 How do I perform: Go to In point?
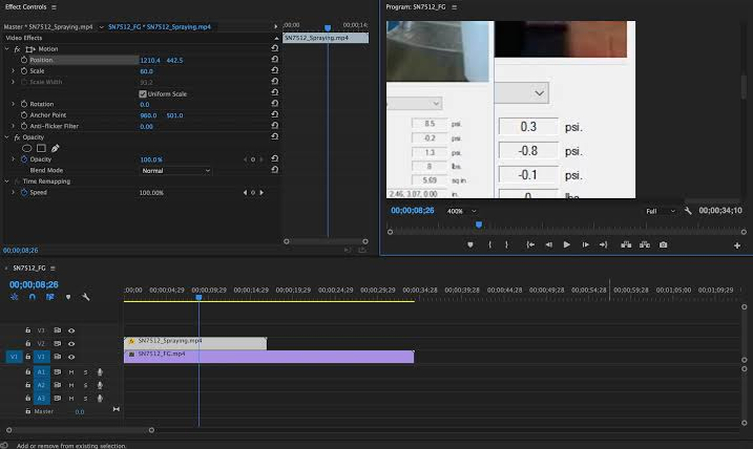(x=530, y=245)
